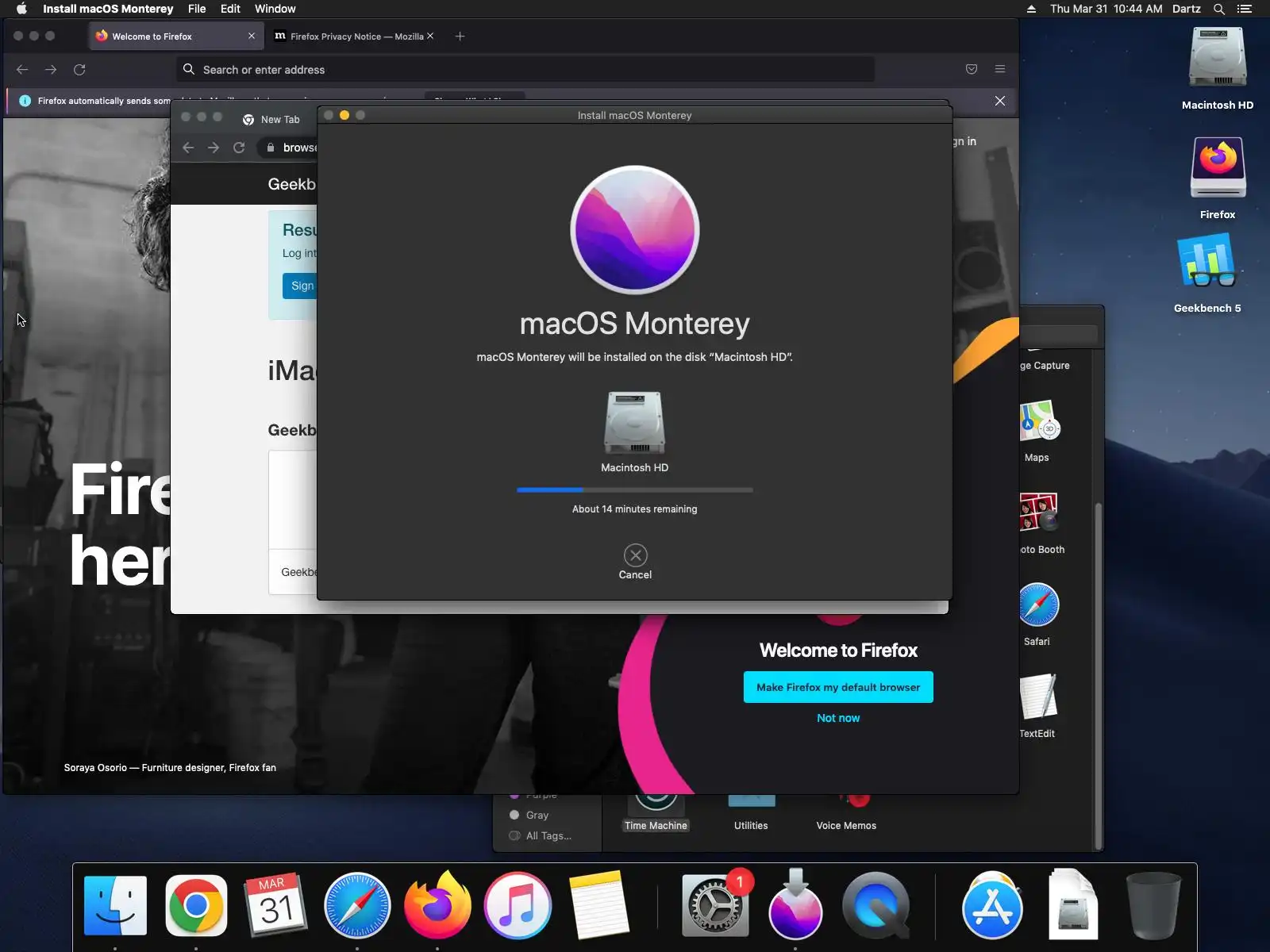The image size is (1270, 952).
Task: Open App Store from the Dock
Action: click(992, 906)
